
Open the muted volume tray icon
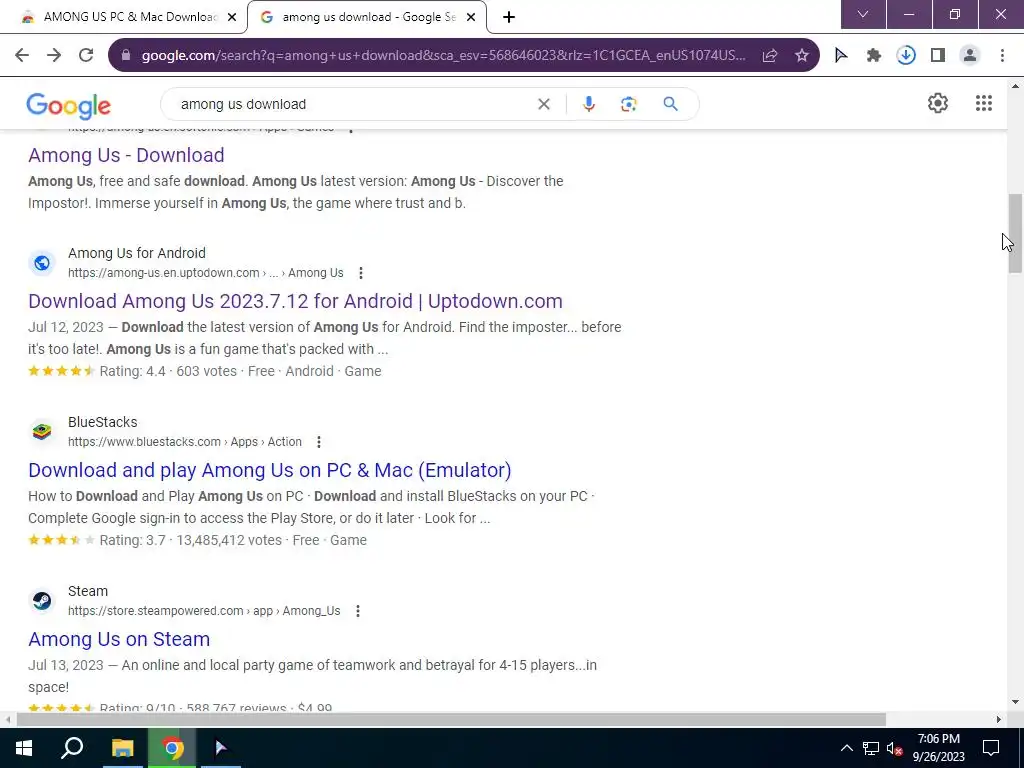tap(894, 748)
